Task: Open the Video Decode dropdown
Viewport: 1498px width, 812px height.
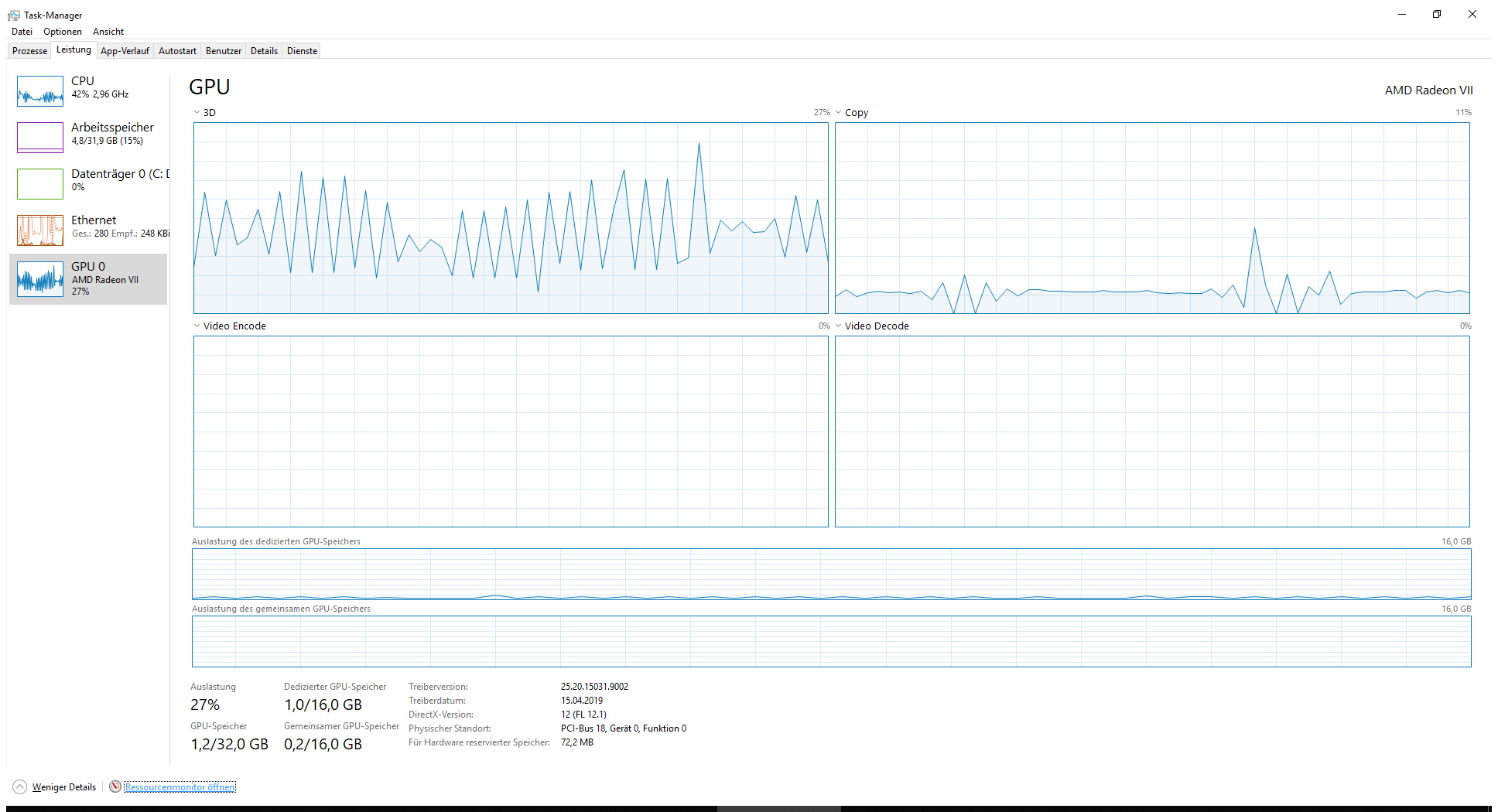Action: point(839,326)
